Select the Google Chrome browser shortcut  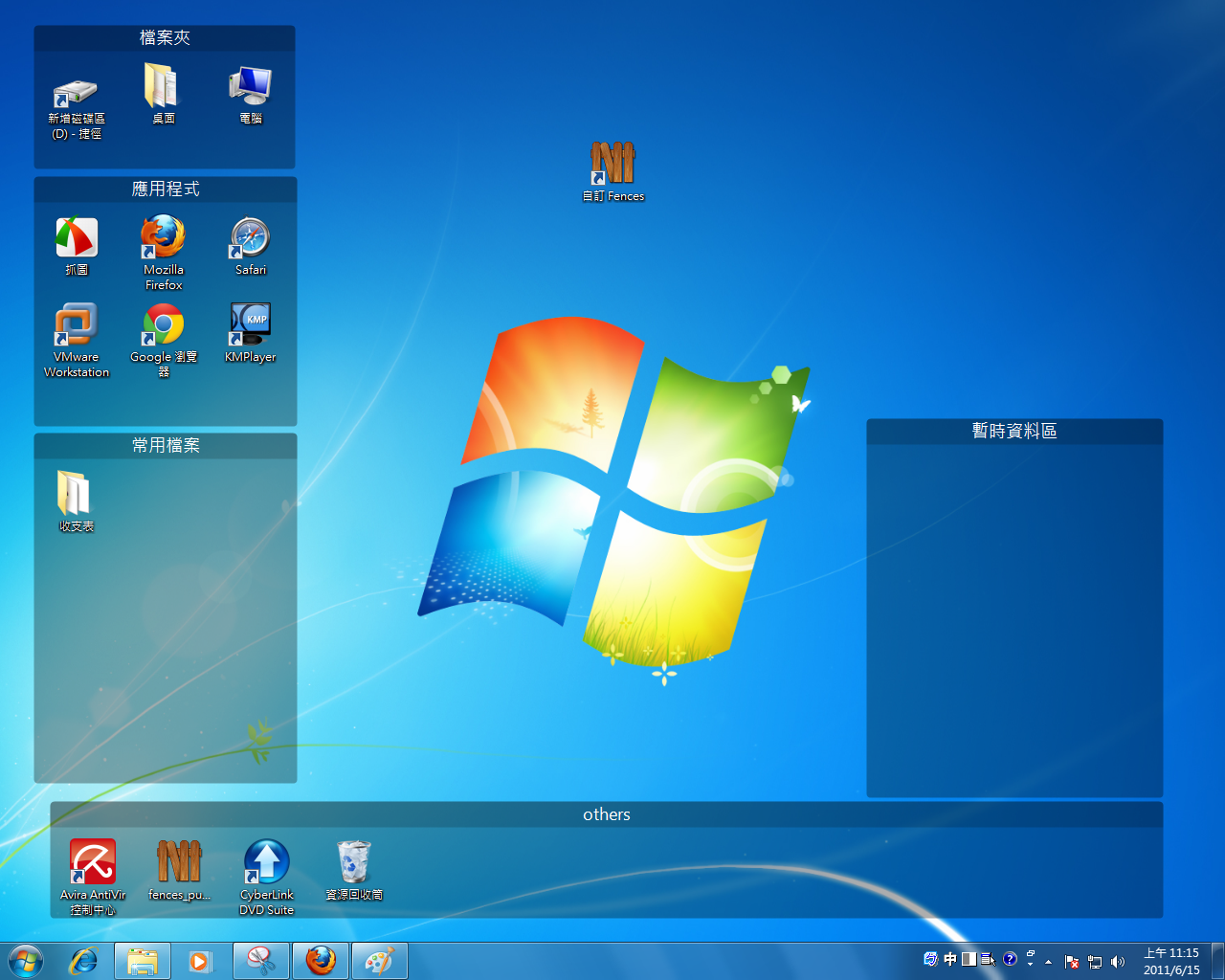(164, 340)
